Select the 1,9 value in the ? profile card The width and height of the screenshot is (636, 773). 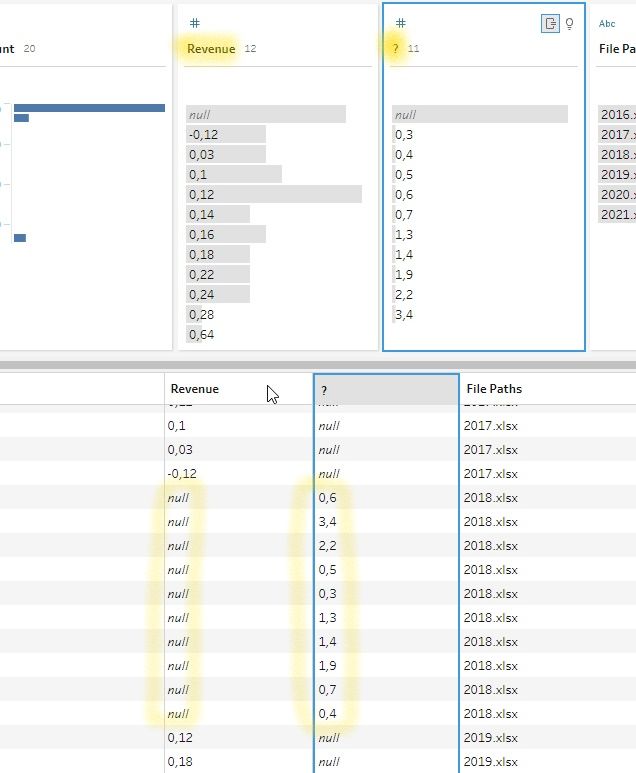404,274
